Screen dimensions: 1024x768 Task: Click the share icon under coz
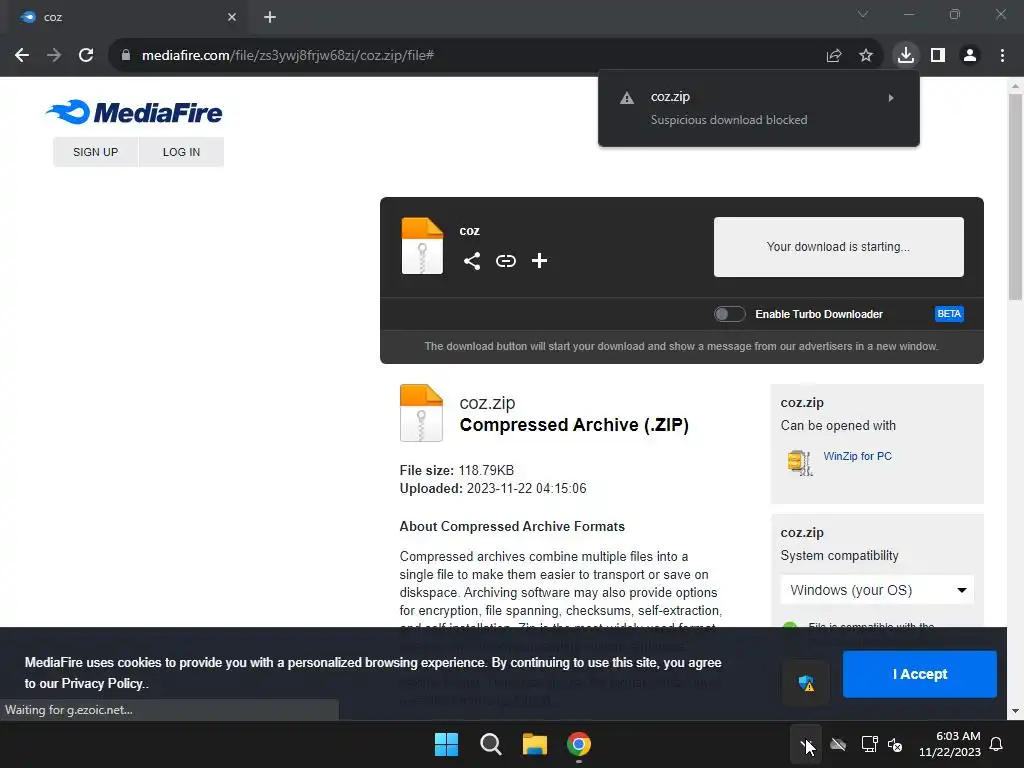(472, 261)
